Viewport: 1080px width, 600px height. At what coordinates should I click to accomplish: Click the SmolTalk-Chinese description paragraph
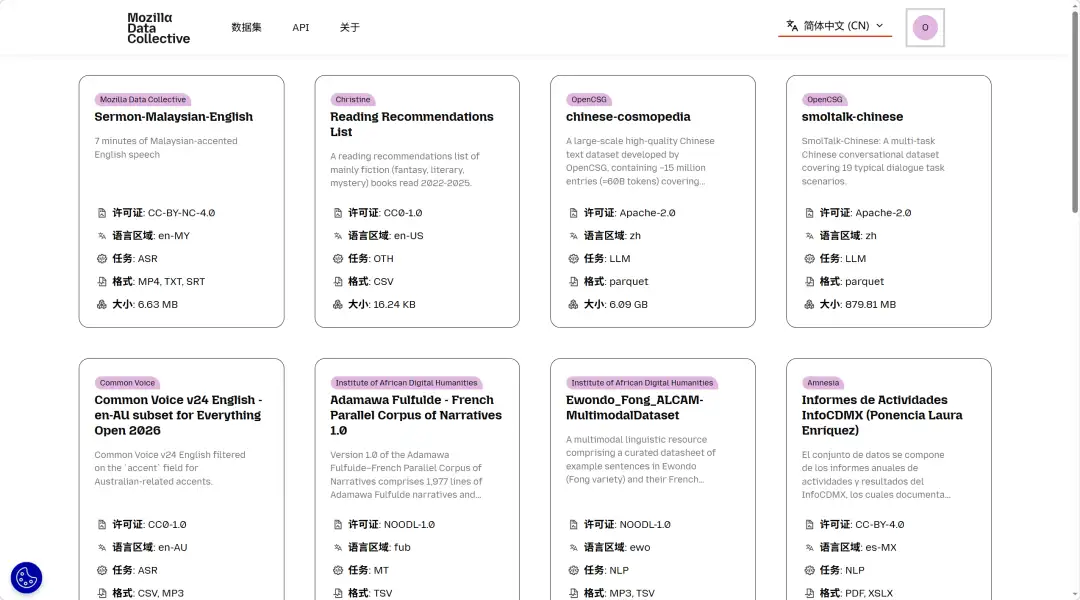tap(873, 161)
